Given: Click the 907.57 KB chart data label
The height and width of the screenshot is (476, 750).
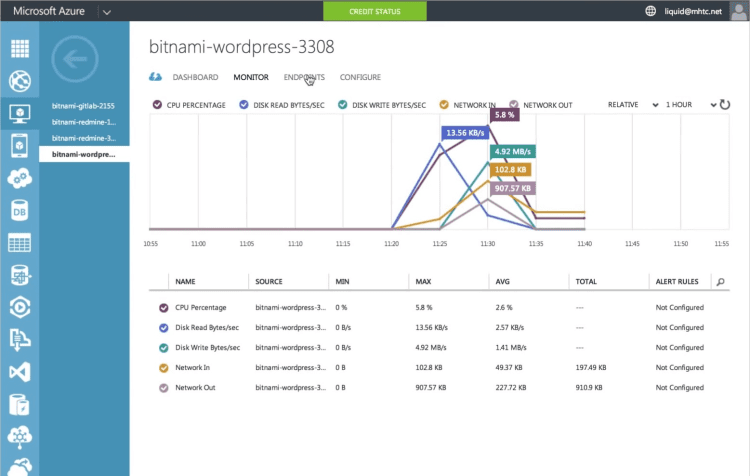Looking at the screenshot, I should pos(513,188).
